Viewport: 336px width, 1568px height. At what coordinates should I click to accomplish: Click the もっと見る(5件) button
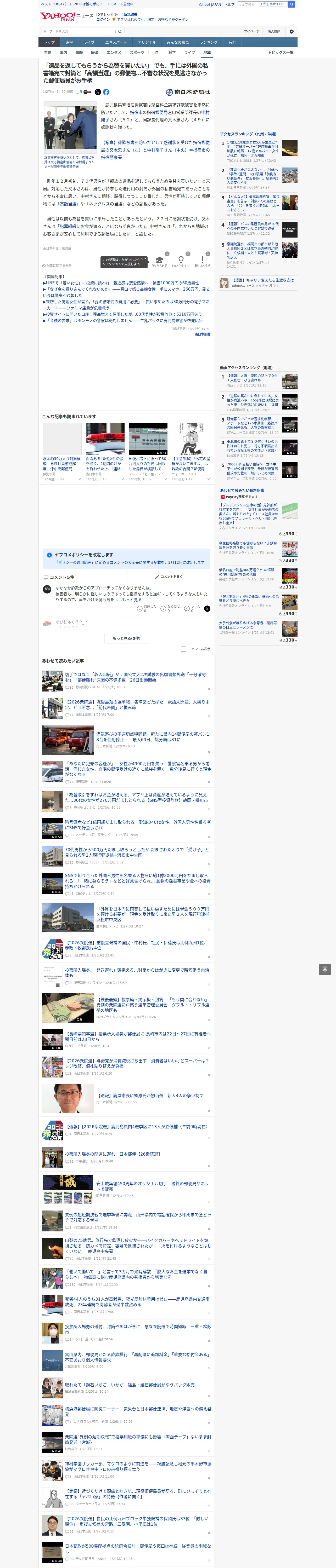point(127,638)
